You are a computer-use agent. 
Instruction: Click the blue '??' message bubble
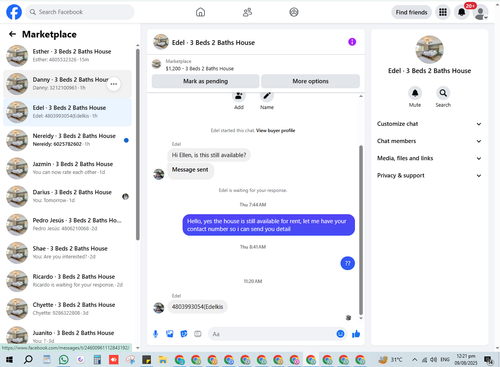(x=347, y=263)
